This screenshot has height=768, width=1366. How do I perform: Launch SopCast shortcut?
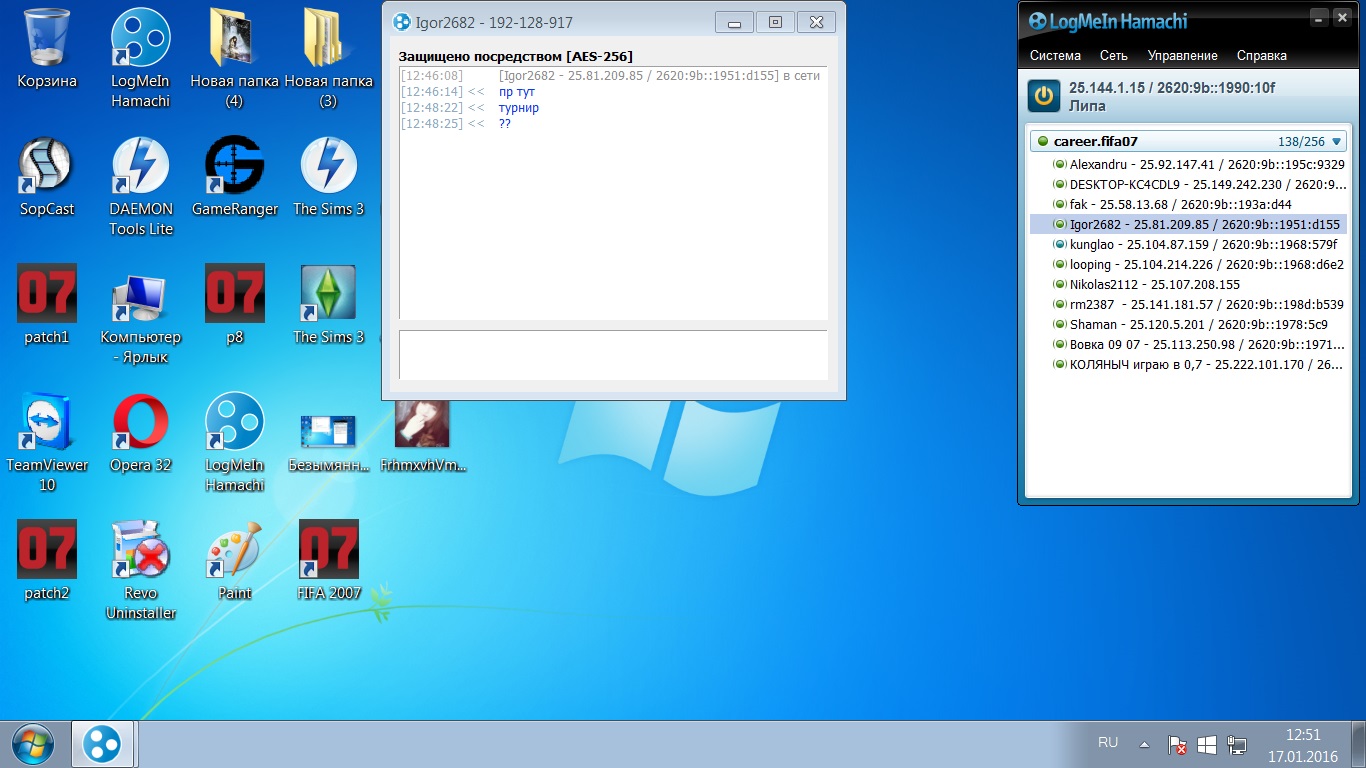click(47, 178)
